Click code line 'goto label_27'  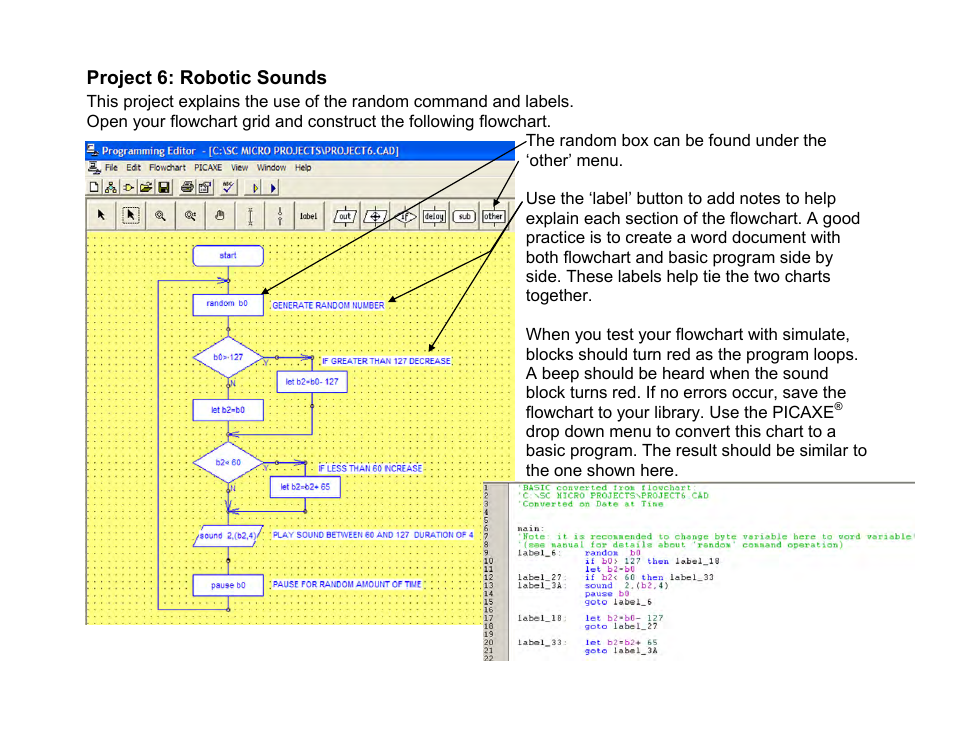point(621,627)
